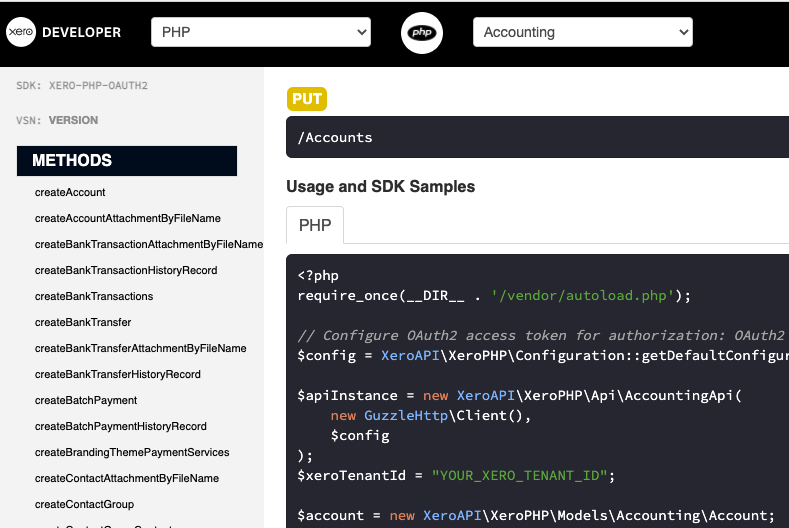Click the yellow PUT method badge
This screenshot has width=789, height=528.
point(307,99)
